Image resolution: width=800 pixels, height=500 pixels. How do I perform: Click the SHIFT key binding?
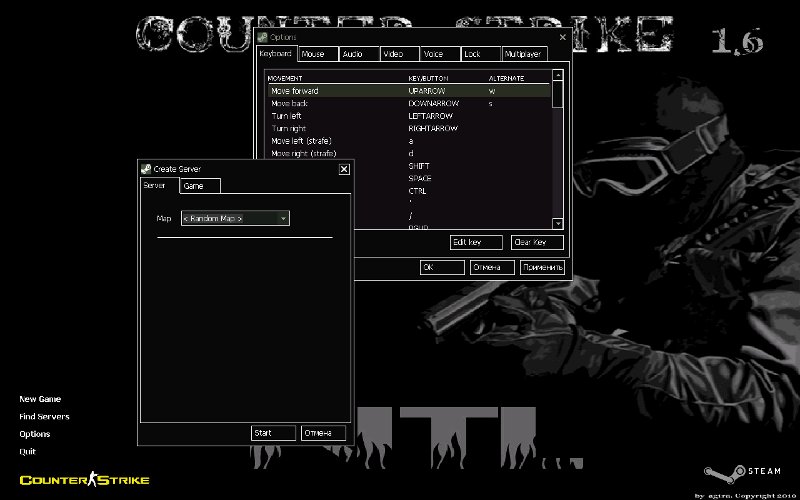pos(419,166)
